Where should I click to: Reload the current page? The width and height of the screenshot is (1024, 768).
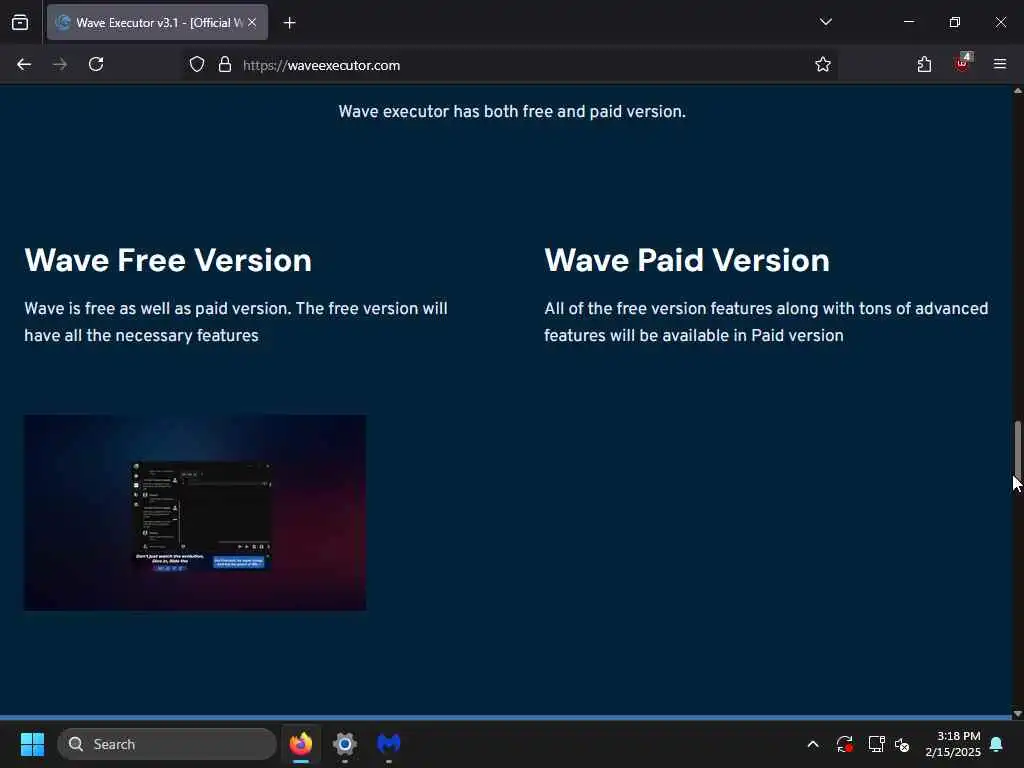(96, 65)
